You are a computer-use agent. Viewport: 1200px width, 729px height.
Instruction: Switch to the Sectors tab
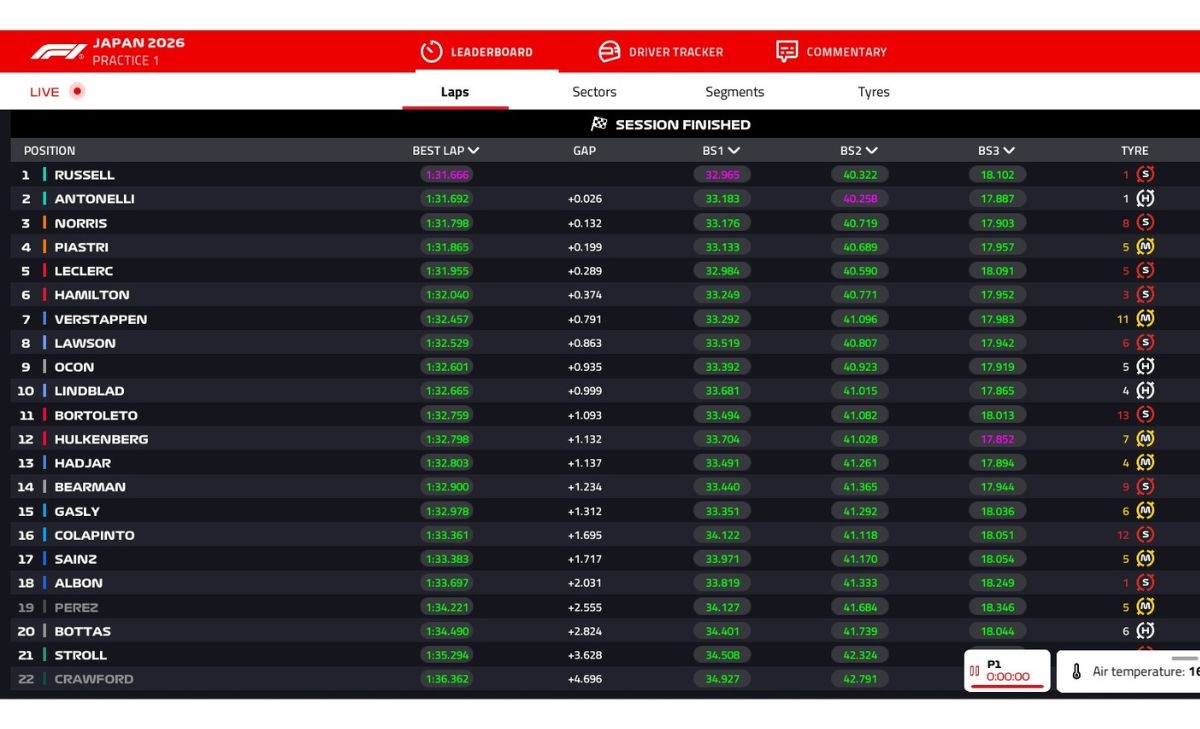593,91
